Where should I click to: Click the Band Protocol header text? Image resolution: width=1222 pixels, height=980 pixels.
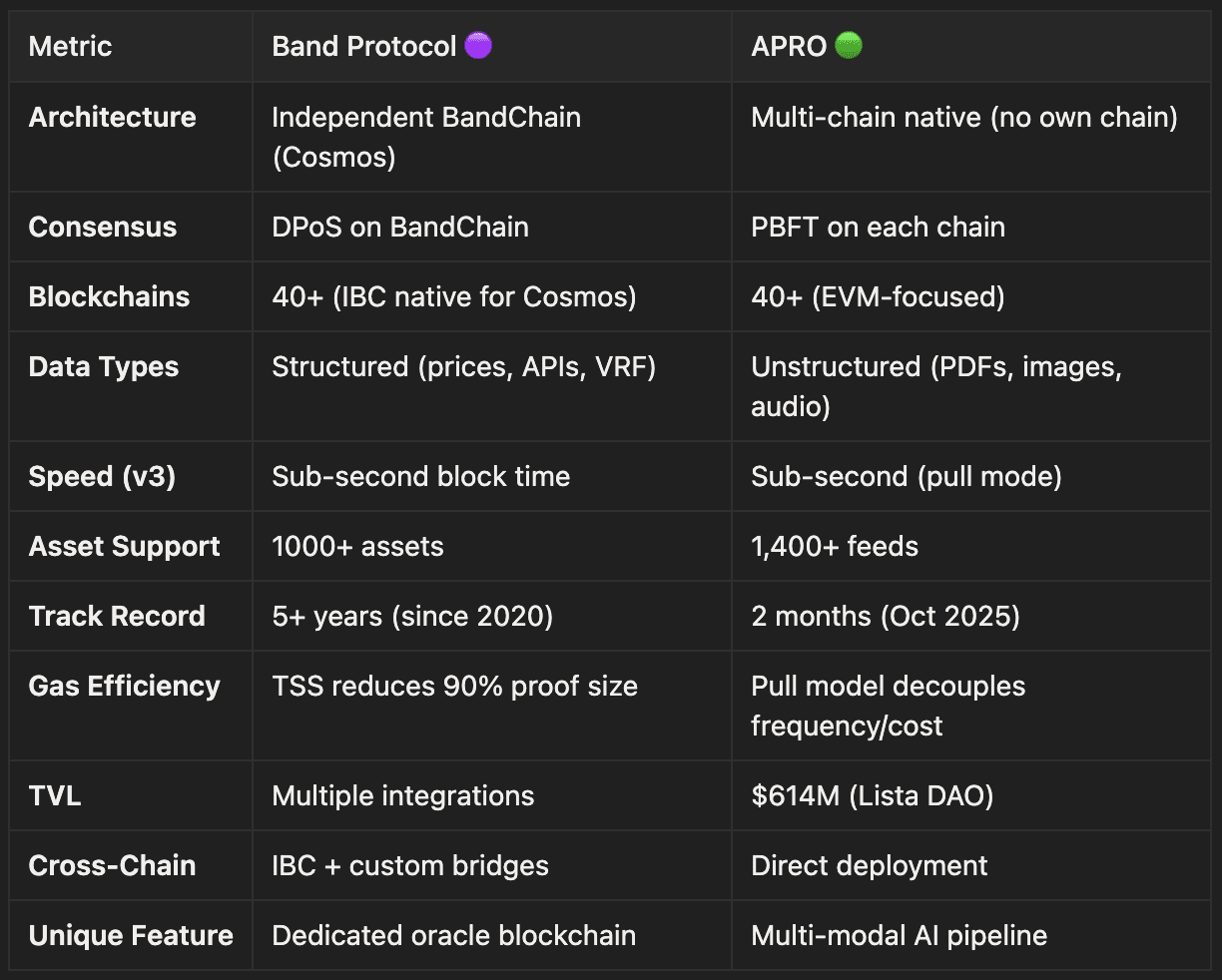[x=363, y=47]
